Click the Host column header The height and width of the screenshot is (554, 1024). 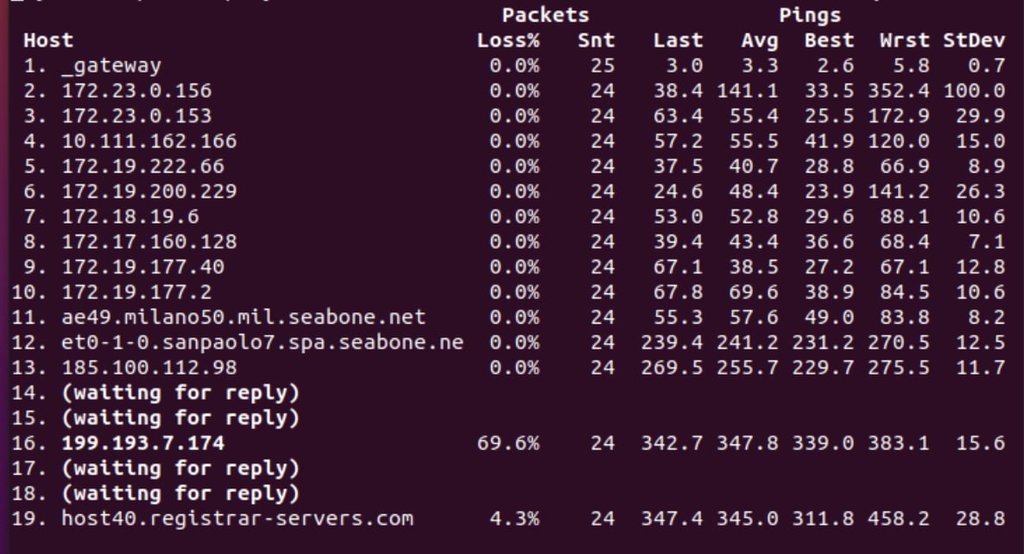coord(48,41)
